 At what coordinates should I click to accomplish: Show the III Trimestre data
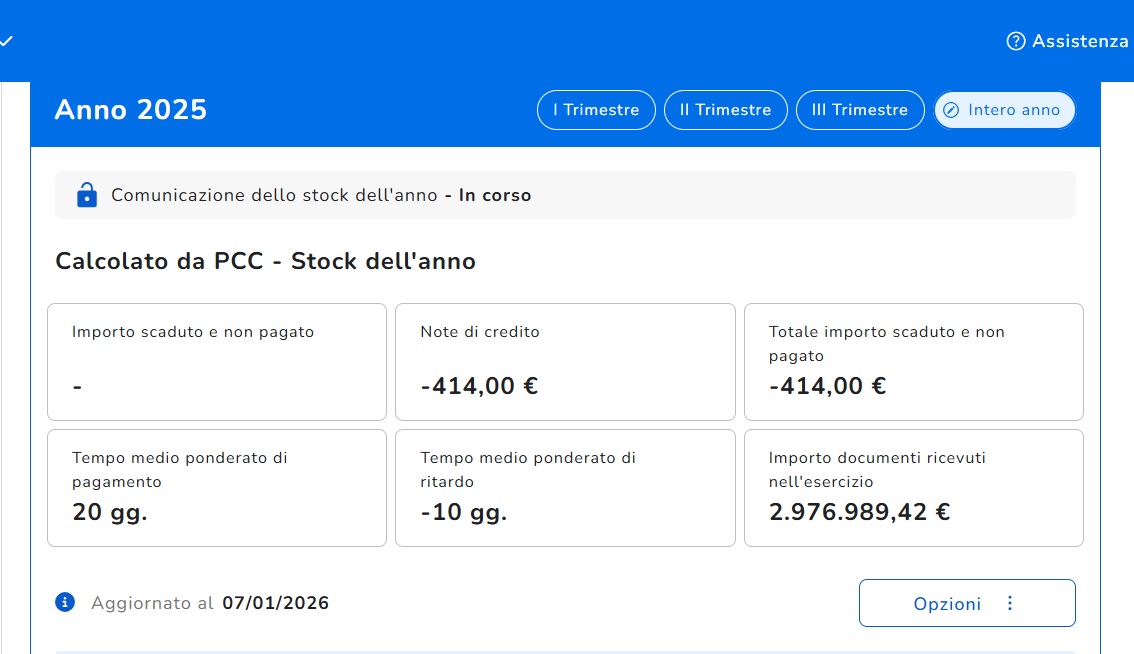[x=860, y=110]
